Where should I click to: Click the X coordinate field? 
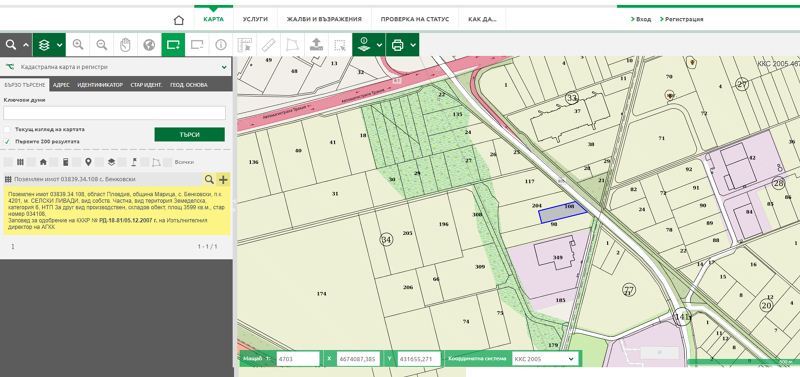click(357, 359)
